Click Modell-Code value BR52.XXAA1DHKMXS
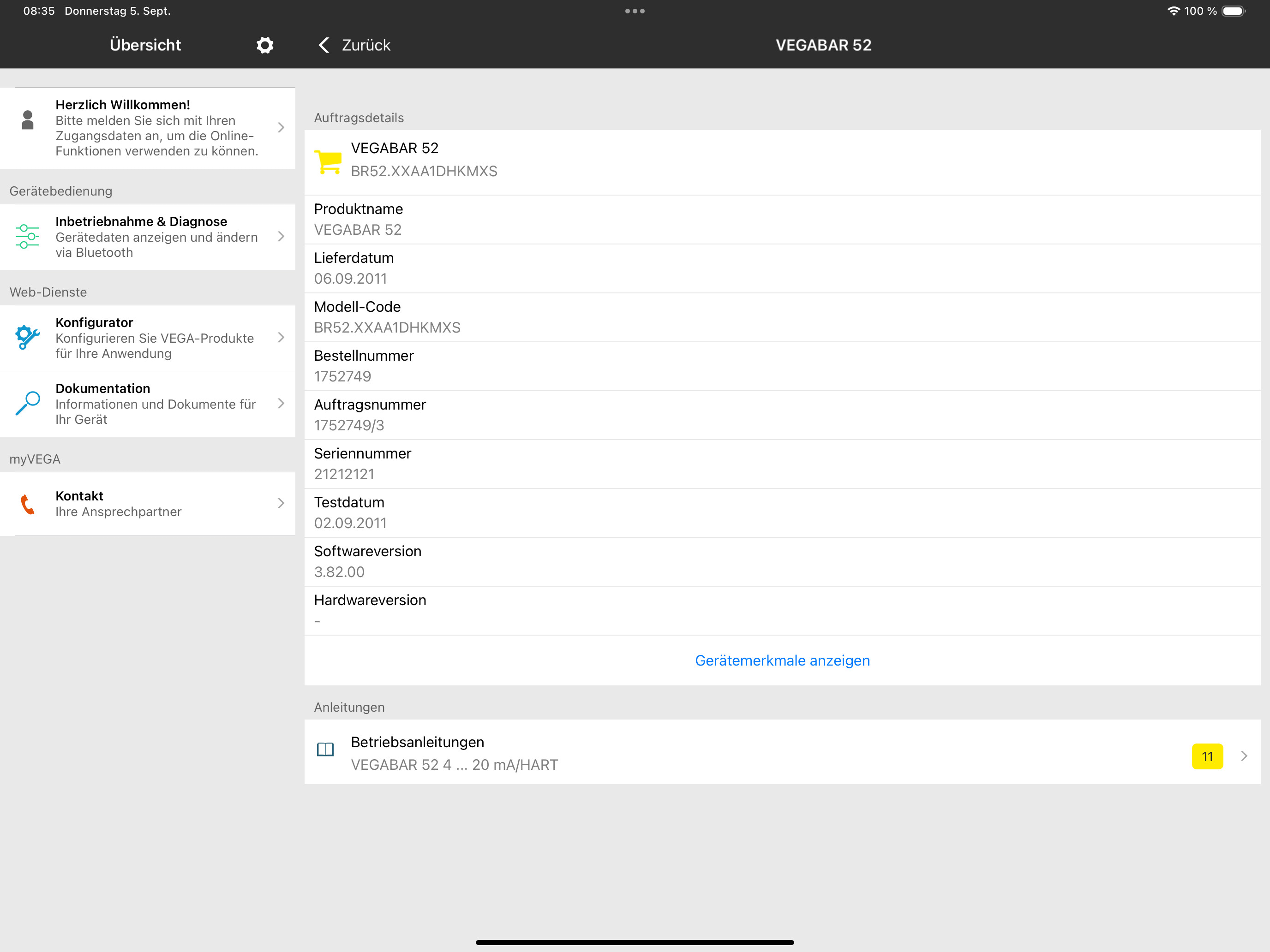 coord(387,327)
